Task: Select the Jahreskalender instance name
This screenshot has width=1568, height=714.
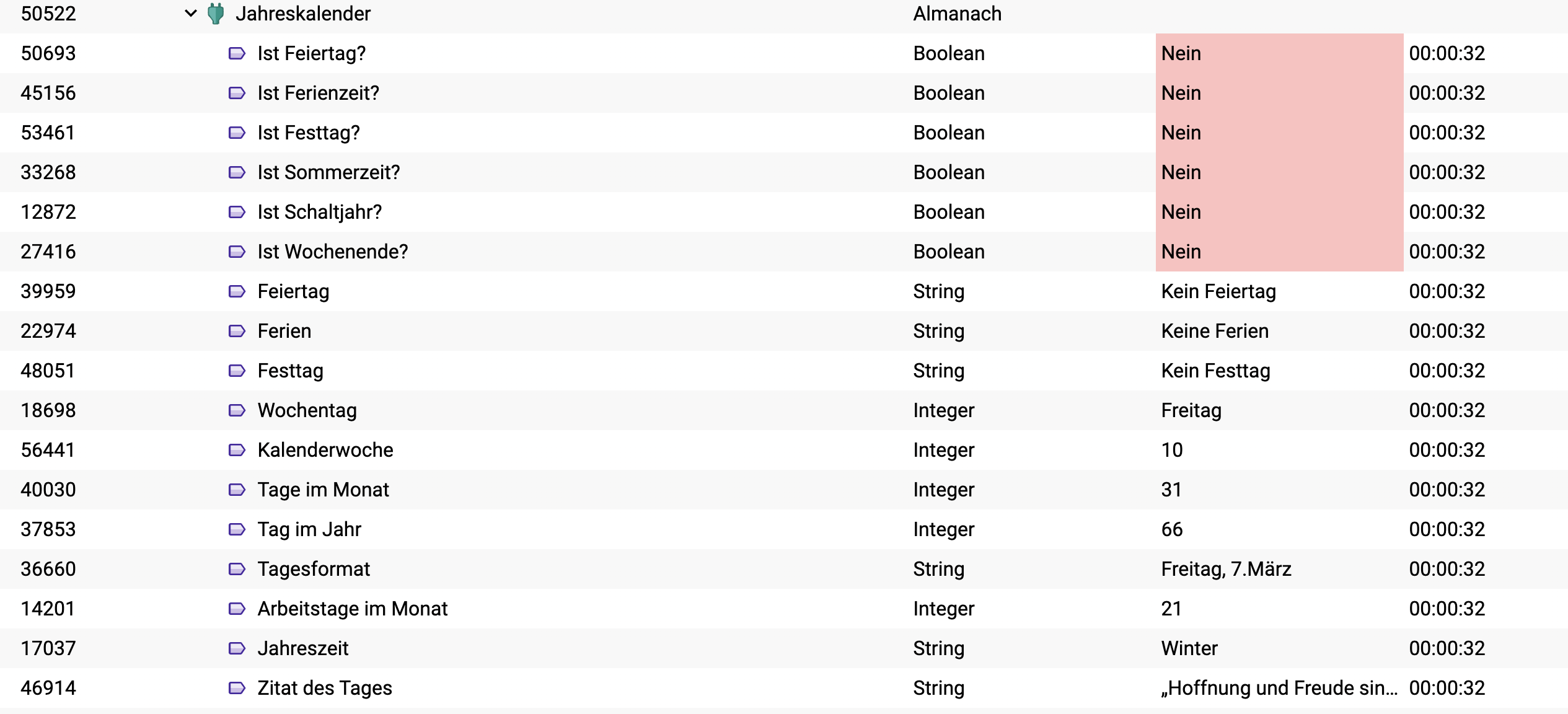Action: [x=303, y=14]
